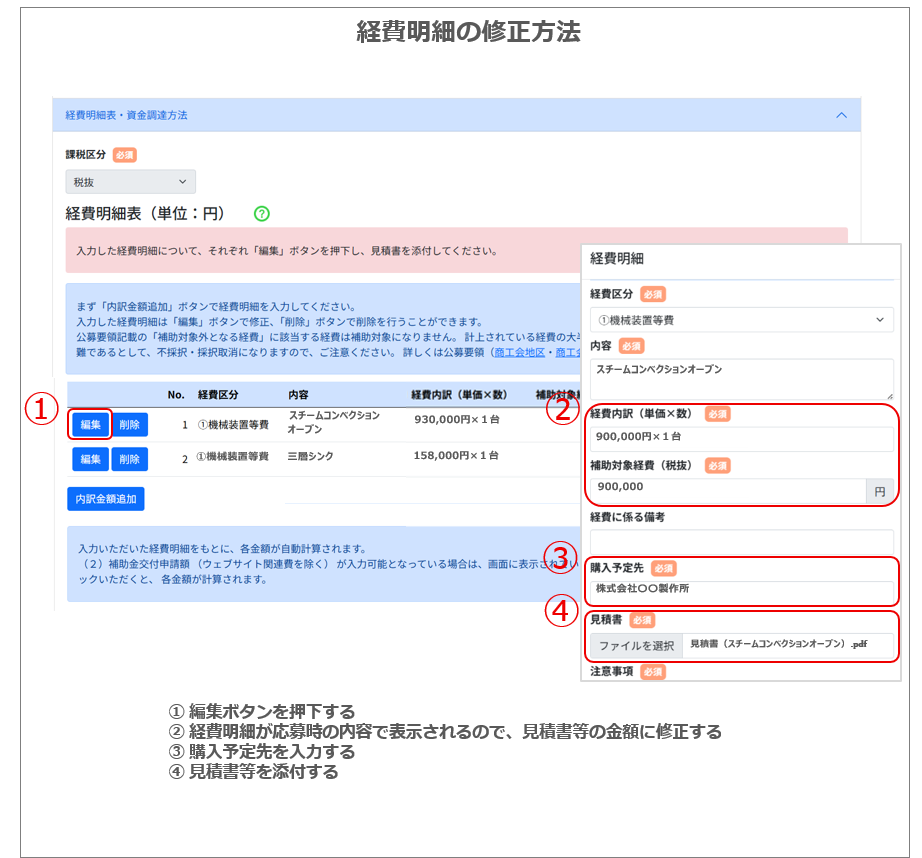Image resolution: width=922 pixels, height=858 pixels.
Task: Click the green help question mark icon
Action: [262, 213]
